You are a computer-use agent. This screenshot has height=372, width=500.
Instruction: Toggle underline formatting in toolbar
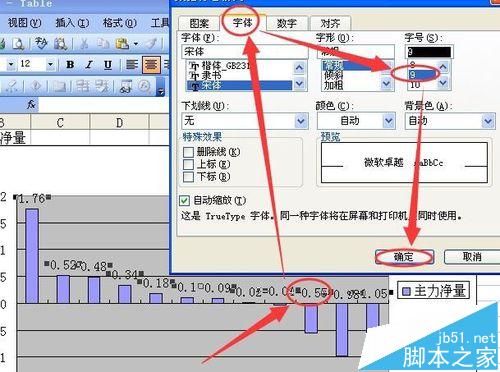pyautogui.click(x=107, y=64)
